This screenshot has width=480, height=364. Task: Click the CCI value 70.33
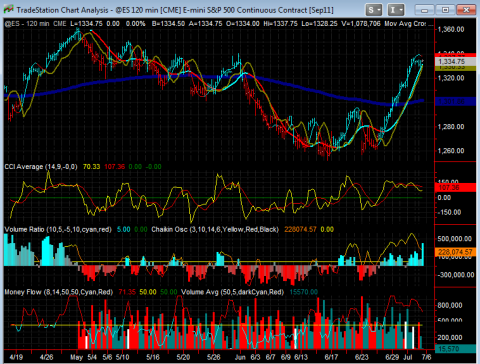91,166
